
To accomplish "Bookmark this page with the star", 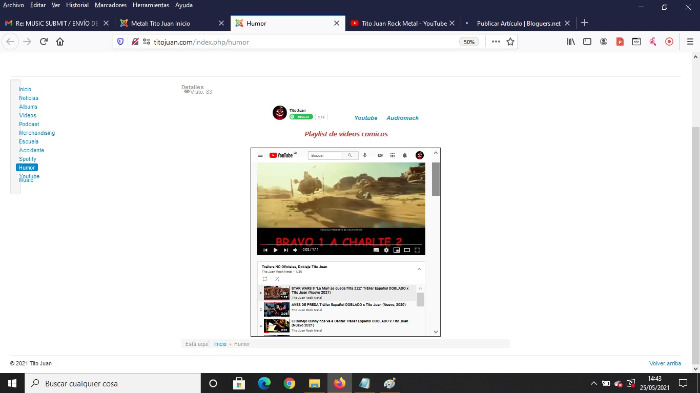I will 510,42.
